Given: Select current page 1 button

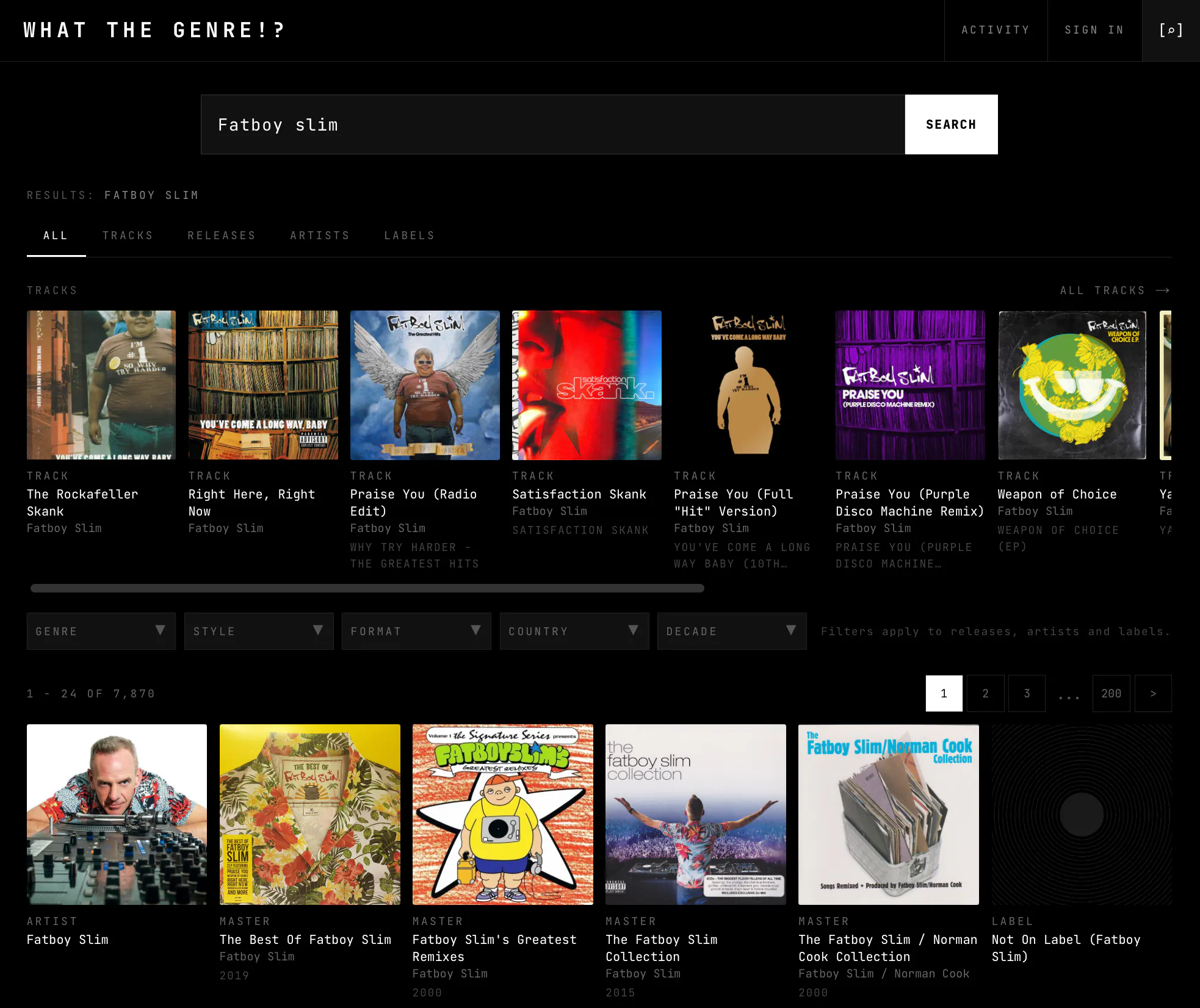Looking at the screenshot, I should 944,693.
